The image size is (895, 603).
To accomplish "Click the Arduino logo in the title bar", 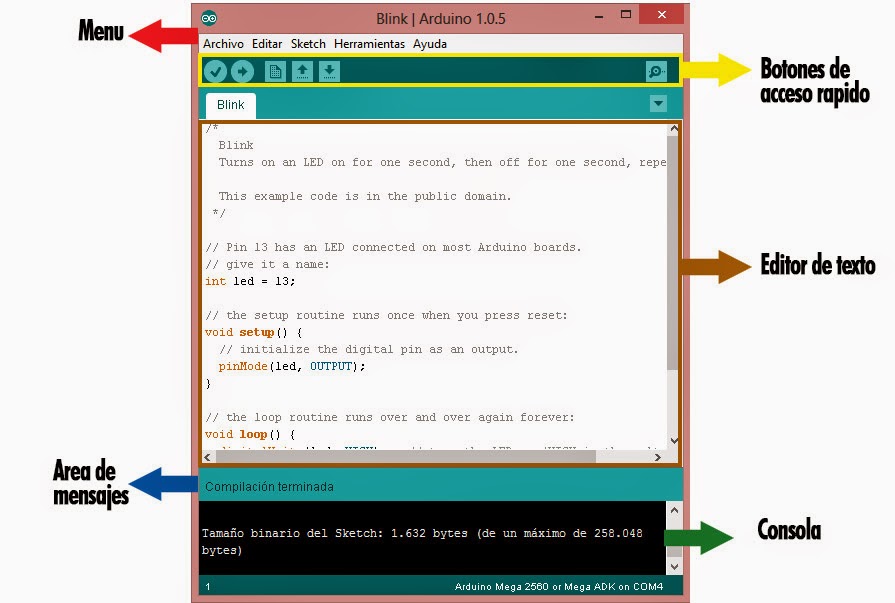I will (211, 15).
